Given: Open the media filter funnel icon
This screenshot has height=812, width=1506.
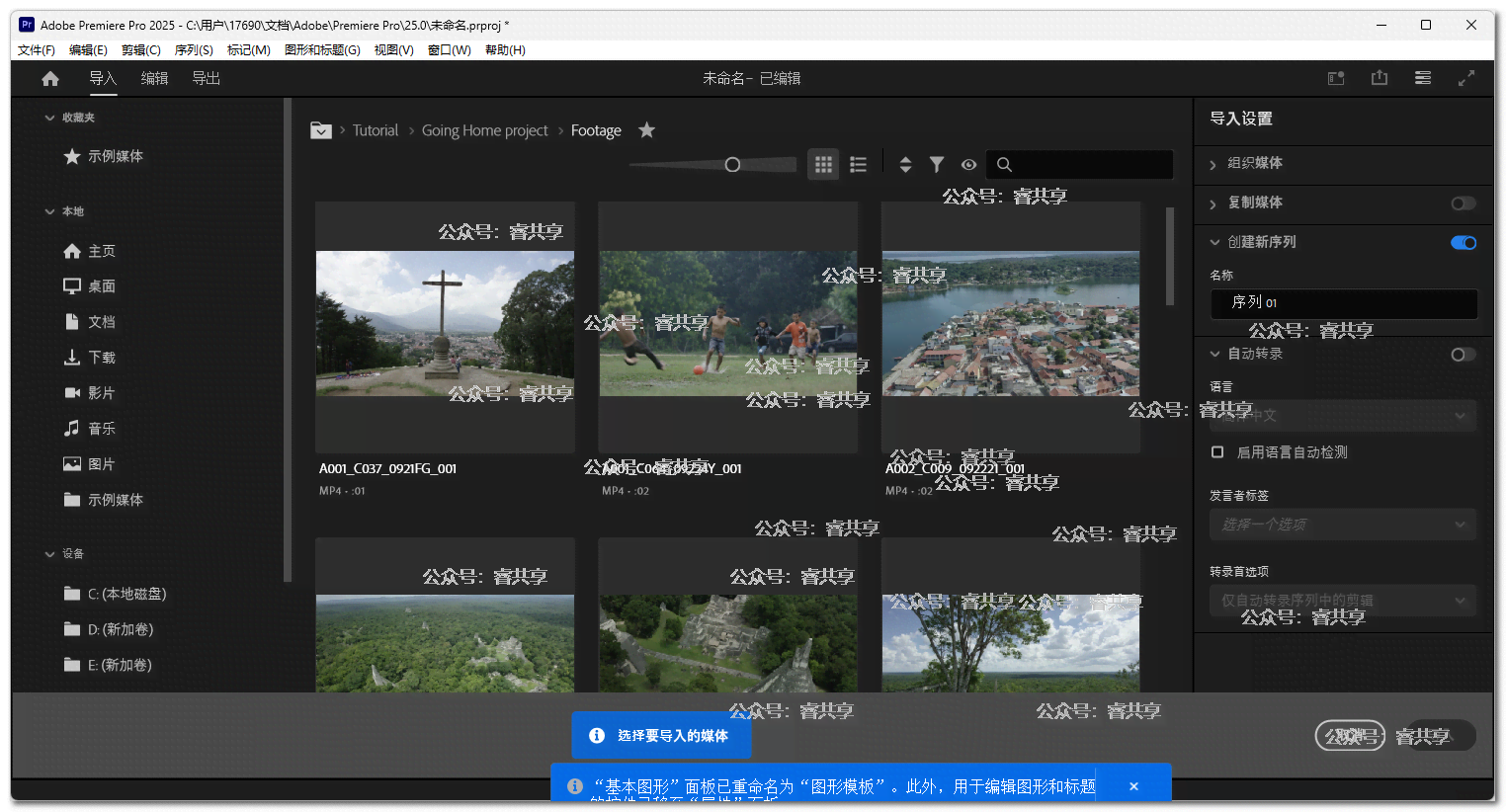Looking at the screenshot, I should click(x=937, y=165).
